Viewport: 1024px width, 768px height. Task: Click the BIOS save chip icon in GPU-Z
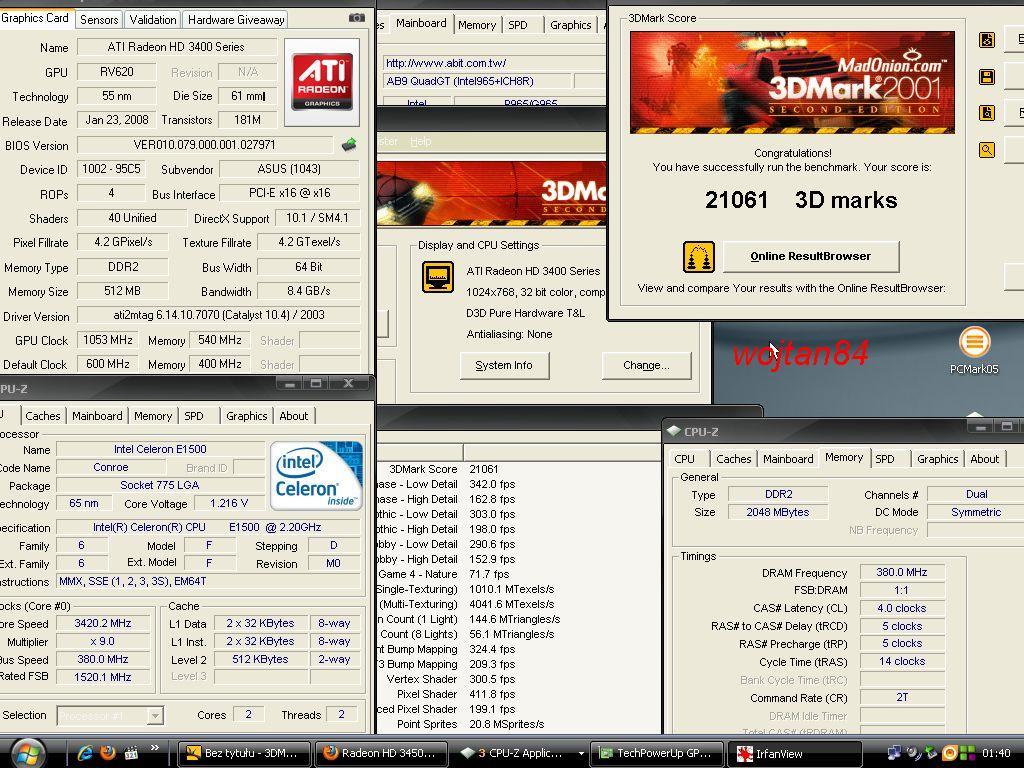[349, 144]
